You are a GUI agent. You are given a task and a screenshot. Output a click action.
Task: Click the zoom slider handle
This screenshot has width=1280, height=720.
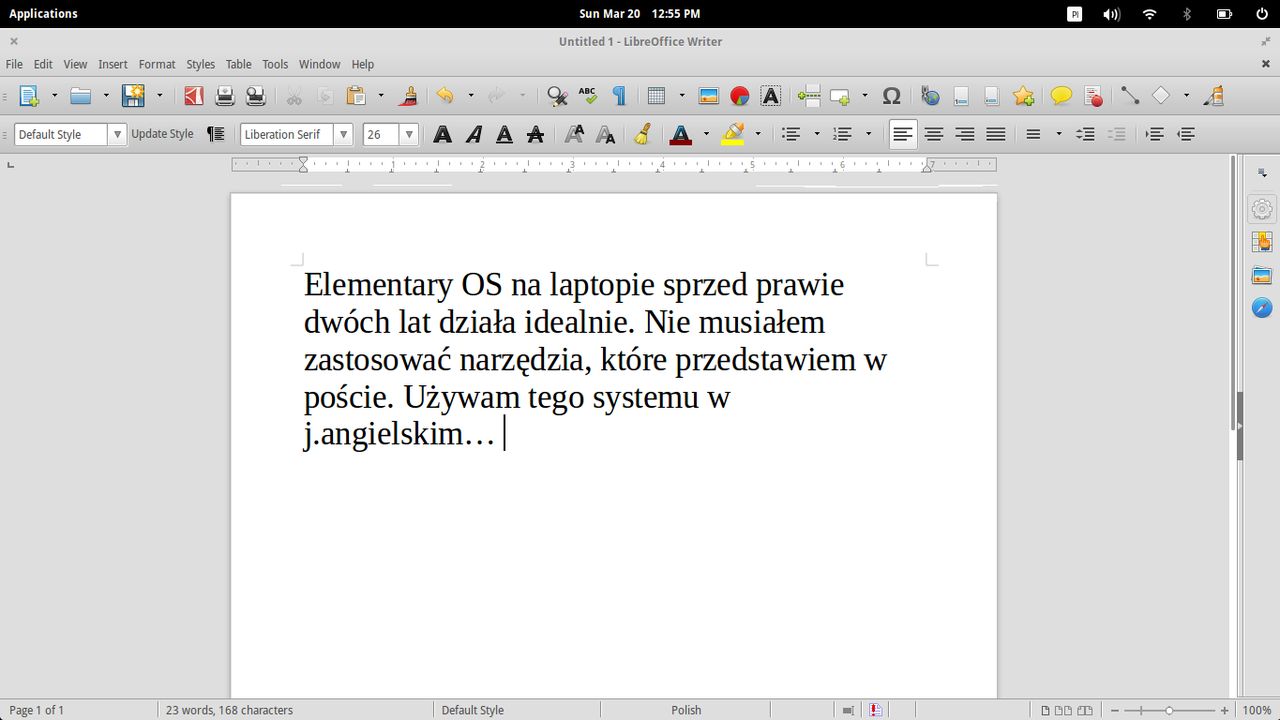tap(1169, 710)
